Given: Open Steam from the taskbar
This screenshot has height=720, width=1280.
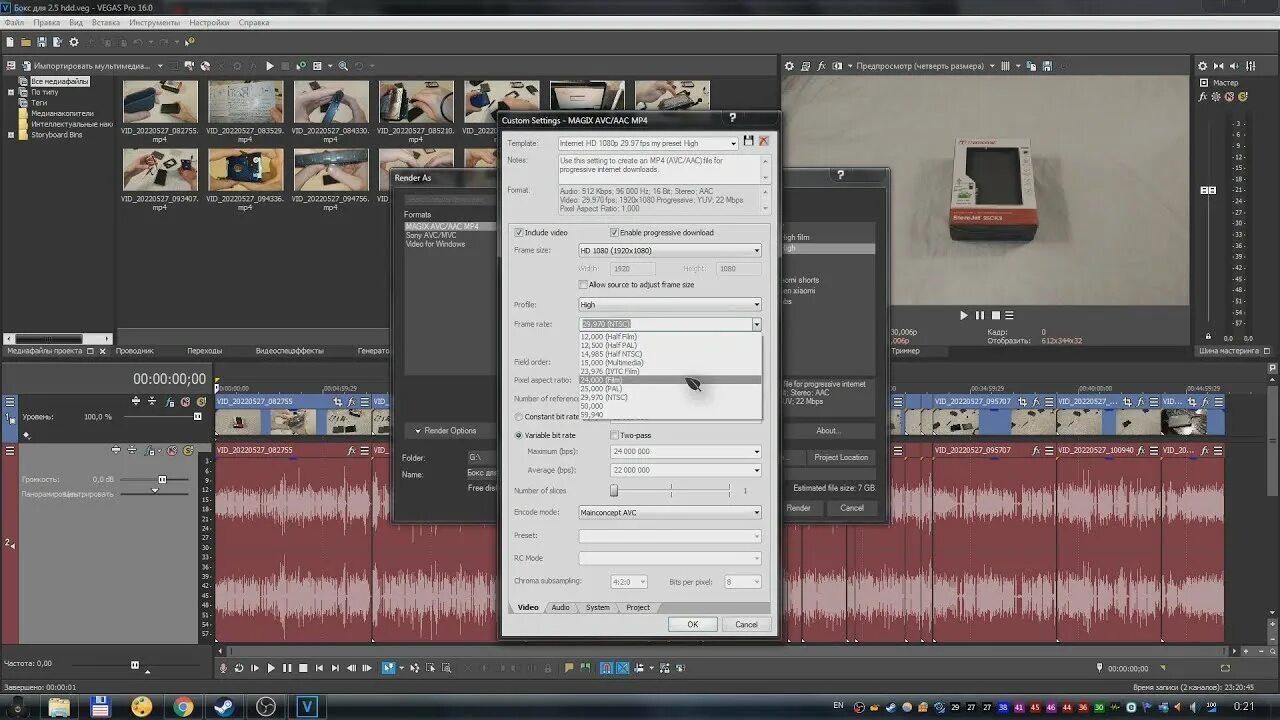Looking at the screenshot, I should point(224,707).
